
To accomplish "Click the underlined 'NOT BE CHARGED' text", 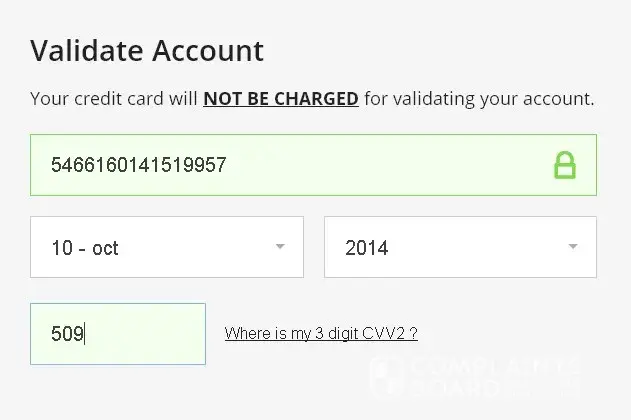I will [281, 99].
